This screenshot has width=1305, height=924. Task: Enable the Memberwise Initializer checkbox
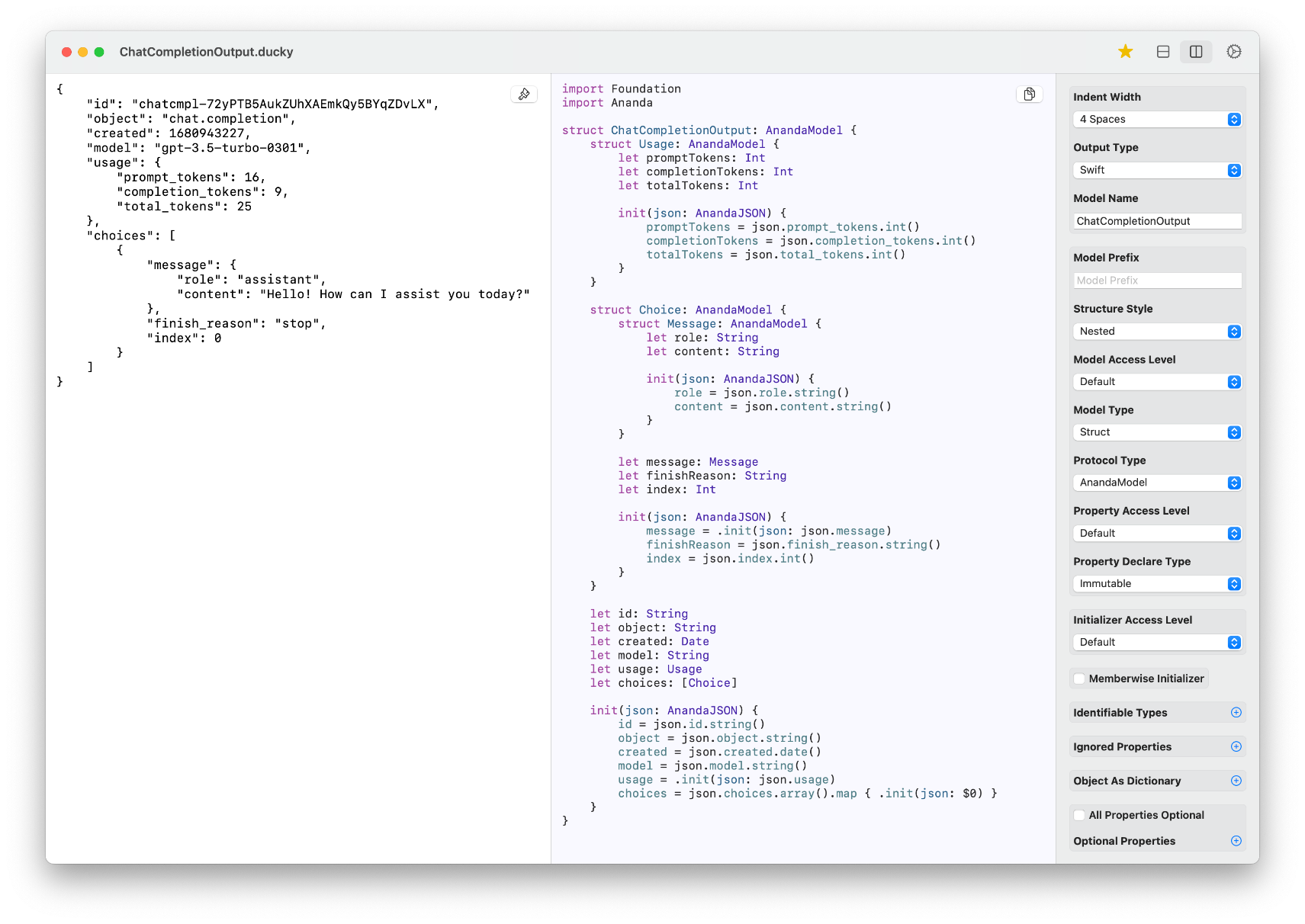click(1079, 679)
